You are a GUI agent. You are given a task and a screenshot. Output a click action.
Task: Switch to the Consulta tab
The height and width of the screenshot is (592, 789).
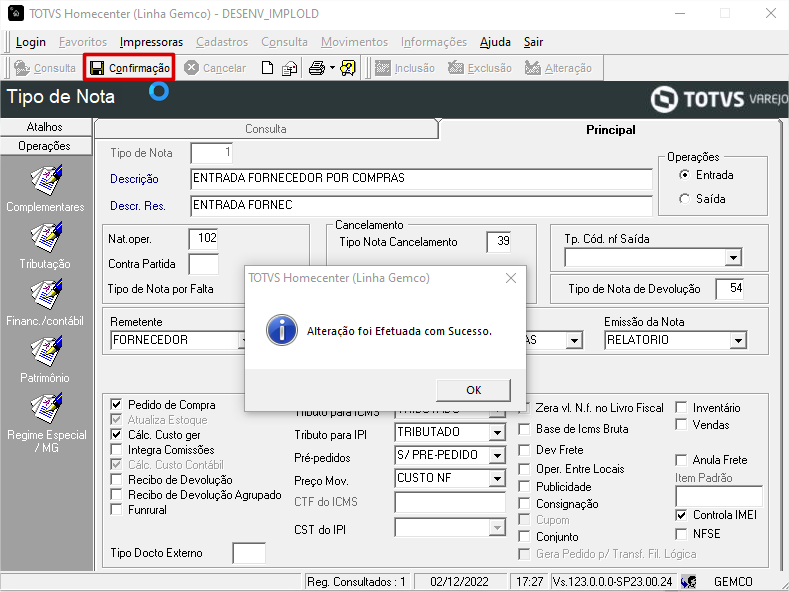click(266, 129)
